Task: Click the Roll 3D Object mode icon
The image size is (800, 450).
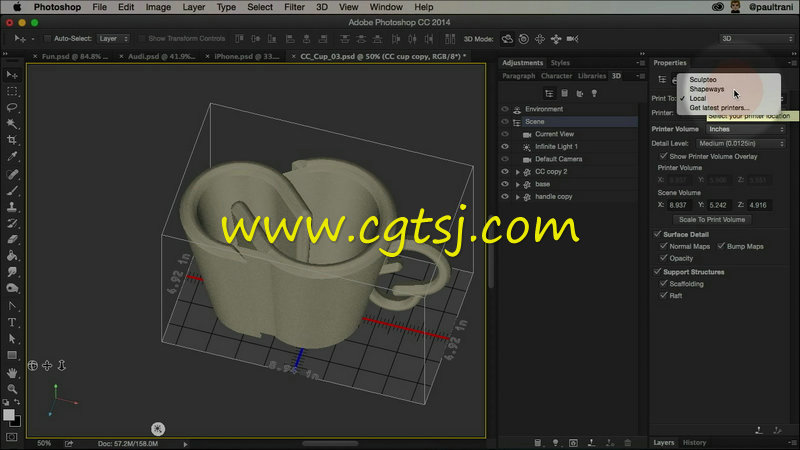Action: coord(523,39)
